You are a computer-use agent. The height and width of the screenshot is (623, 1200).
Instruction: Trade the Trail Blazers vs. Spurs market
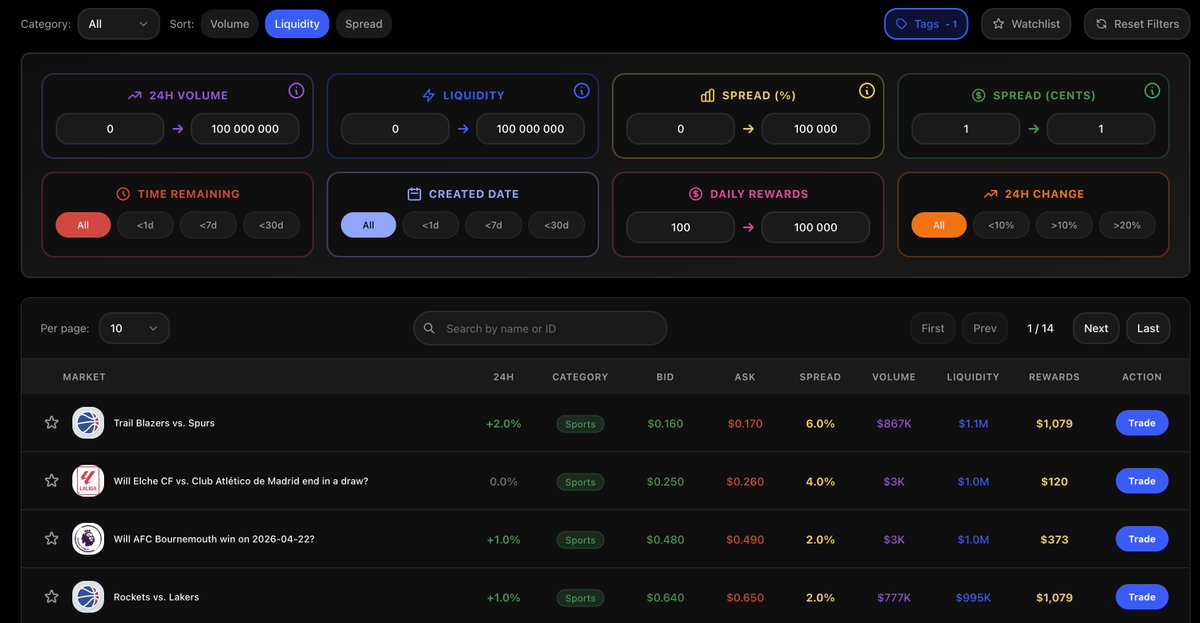(x=1142, y=423)
